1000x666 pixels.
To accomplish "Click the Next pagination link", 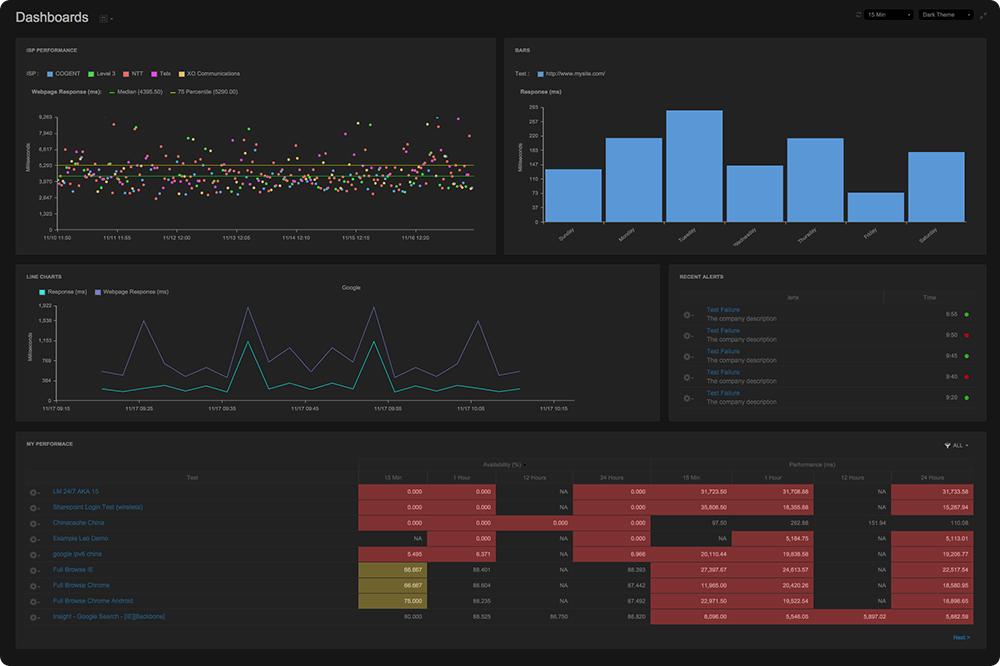I will pyautogui.click(x=960, y=637).
